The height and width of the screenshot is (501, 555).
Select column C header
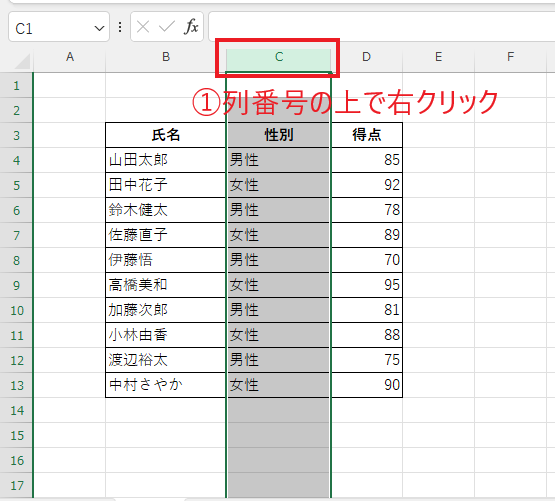[x=279, y=57]
